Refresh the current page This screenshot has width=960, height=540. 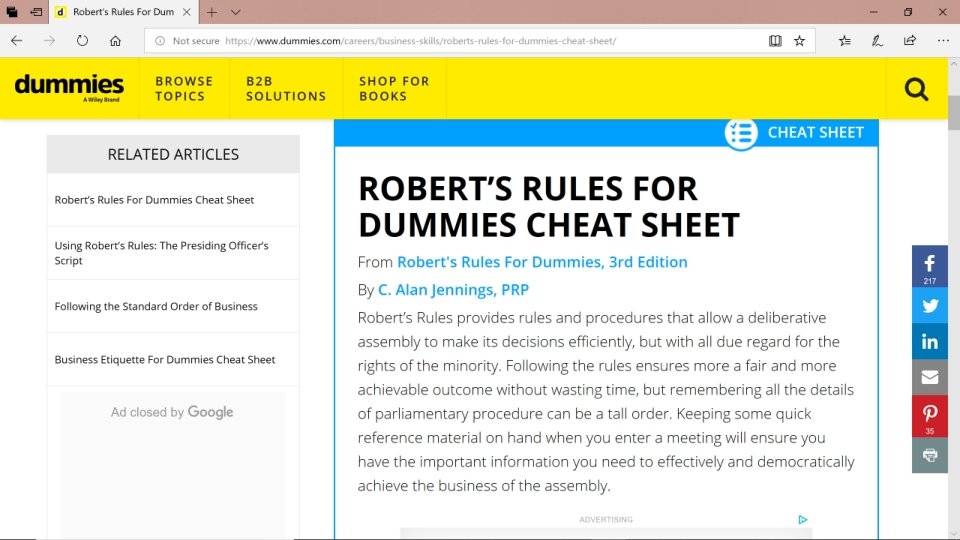pyautogui.click(x=82, y=41)
